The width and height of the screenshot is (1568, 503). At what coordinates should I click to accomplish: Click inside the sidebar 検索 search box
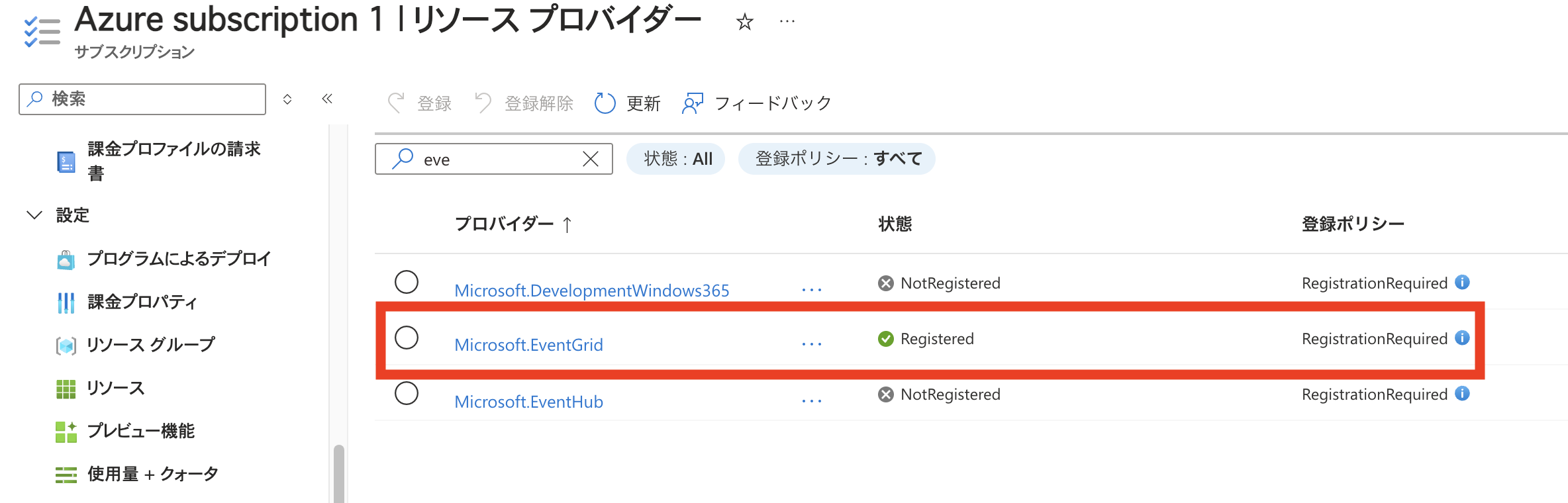click(142, 99)
